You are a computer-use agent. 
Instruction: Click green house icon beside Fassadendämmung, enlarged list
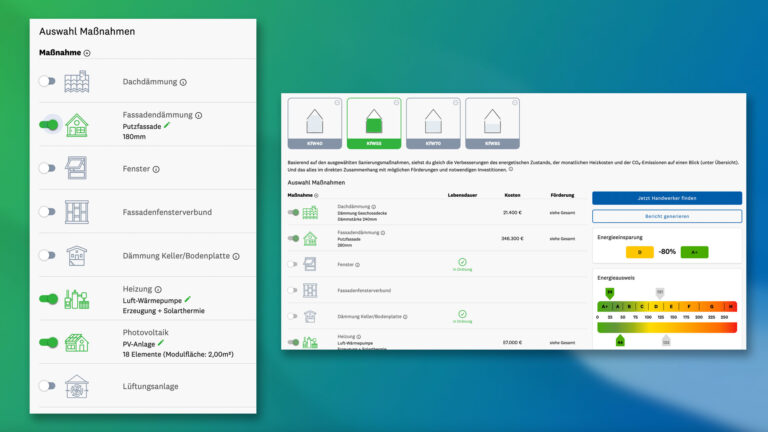[77, 125]
